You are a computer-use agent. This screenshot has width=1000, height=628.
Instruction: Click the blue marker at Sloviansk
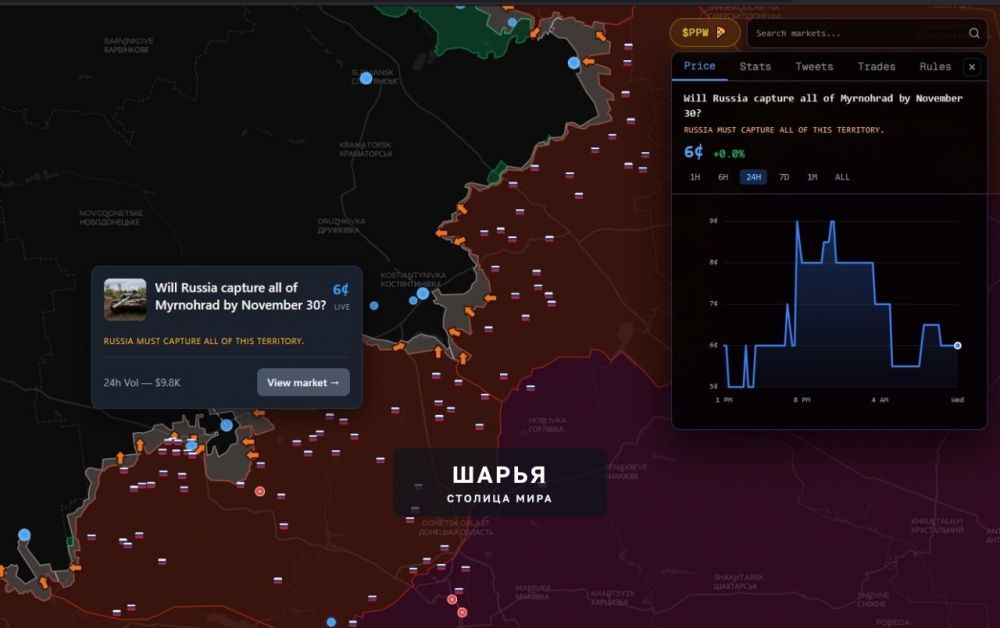(x=366, y=78)
